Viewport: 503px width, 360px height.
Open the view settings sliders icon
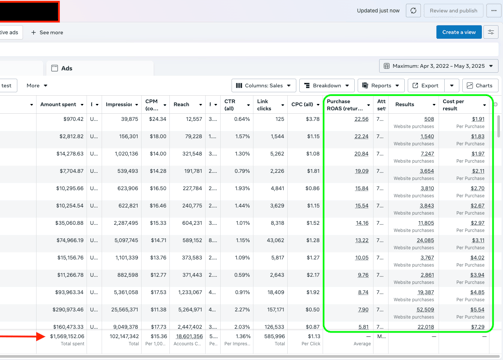(491, 32)
